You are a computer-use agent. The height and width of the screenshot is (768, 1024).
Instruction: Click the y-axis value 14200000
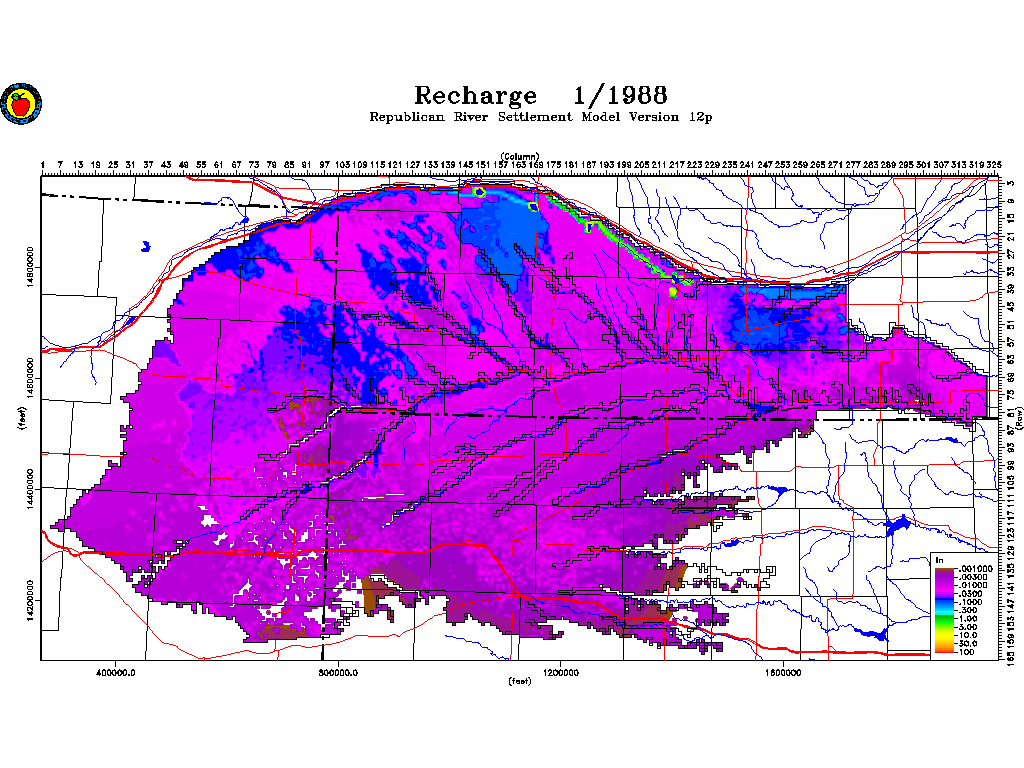[31, 600]
